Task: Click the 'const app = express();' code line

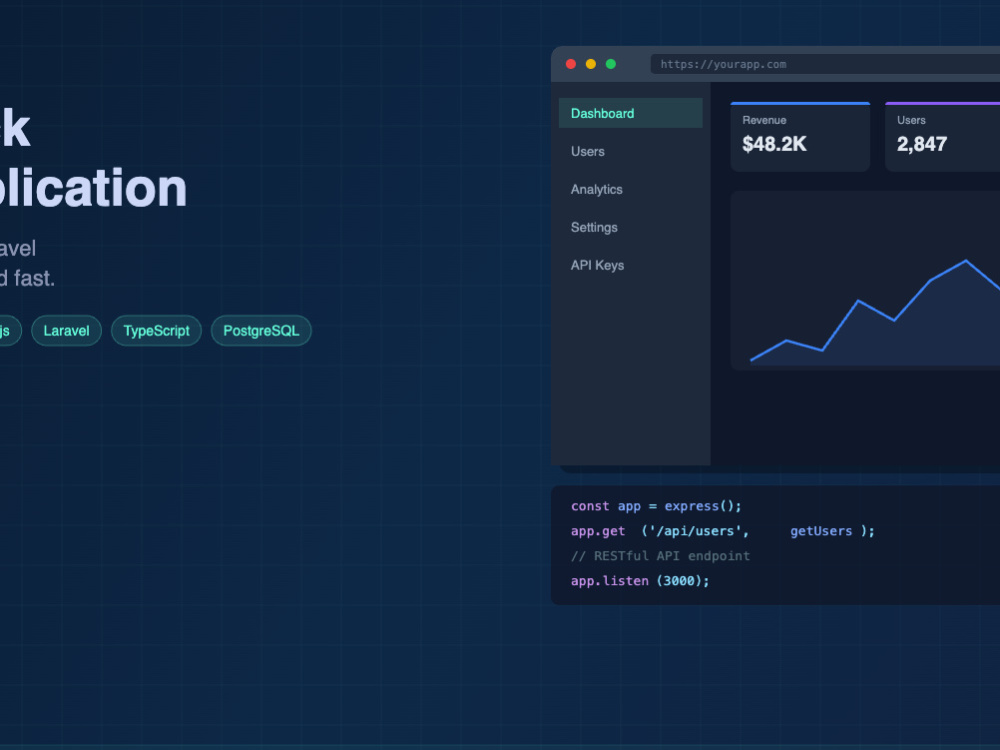Action: click(656, 506)
